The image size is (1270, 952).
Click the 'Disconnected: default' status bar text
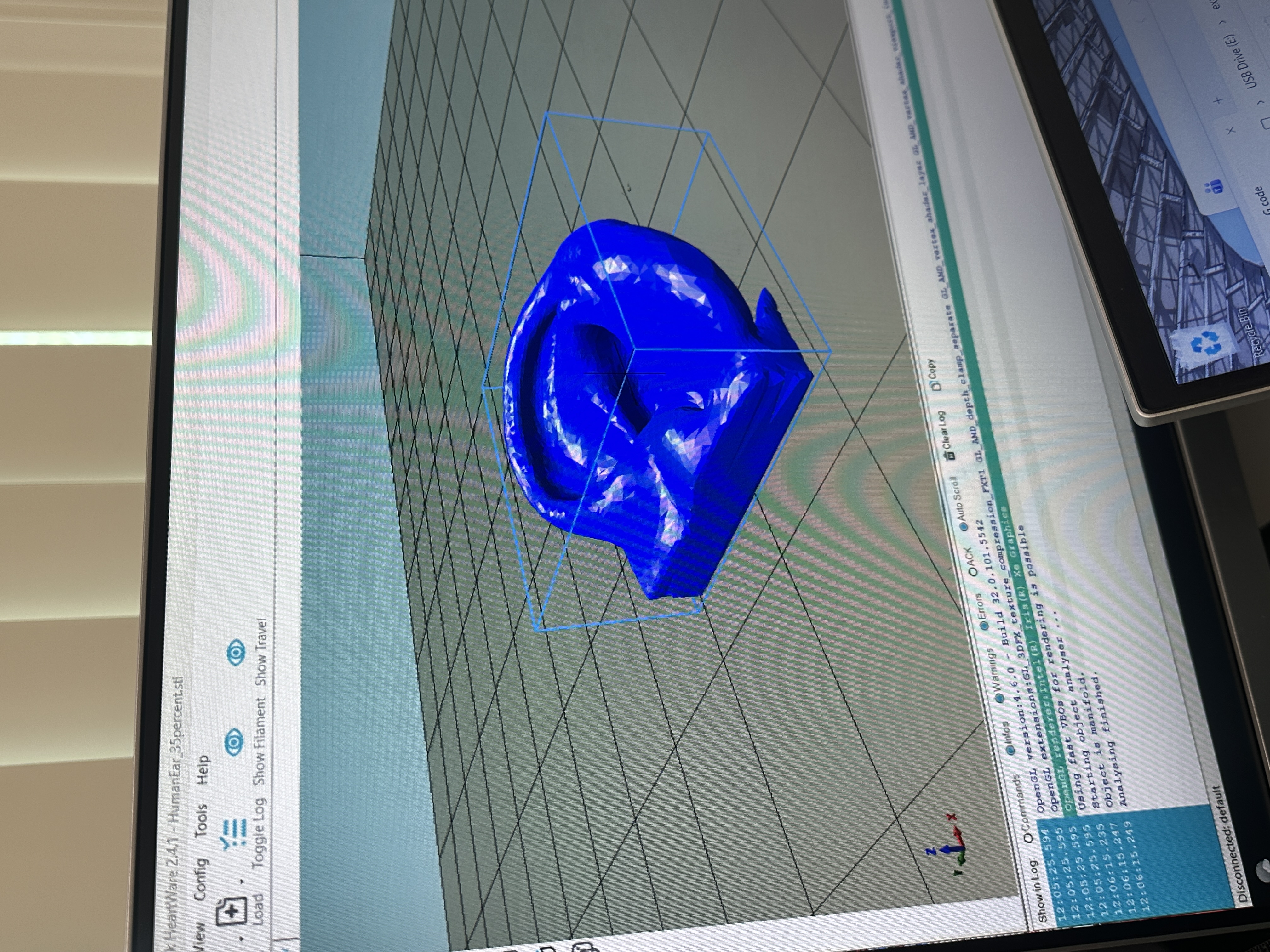click(x=1229, y=844)
